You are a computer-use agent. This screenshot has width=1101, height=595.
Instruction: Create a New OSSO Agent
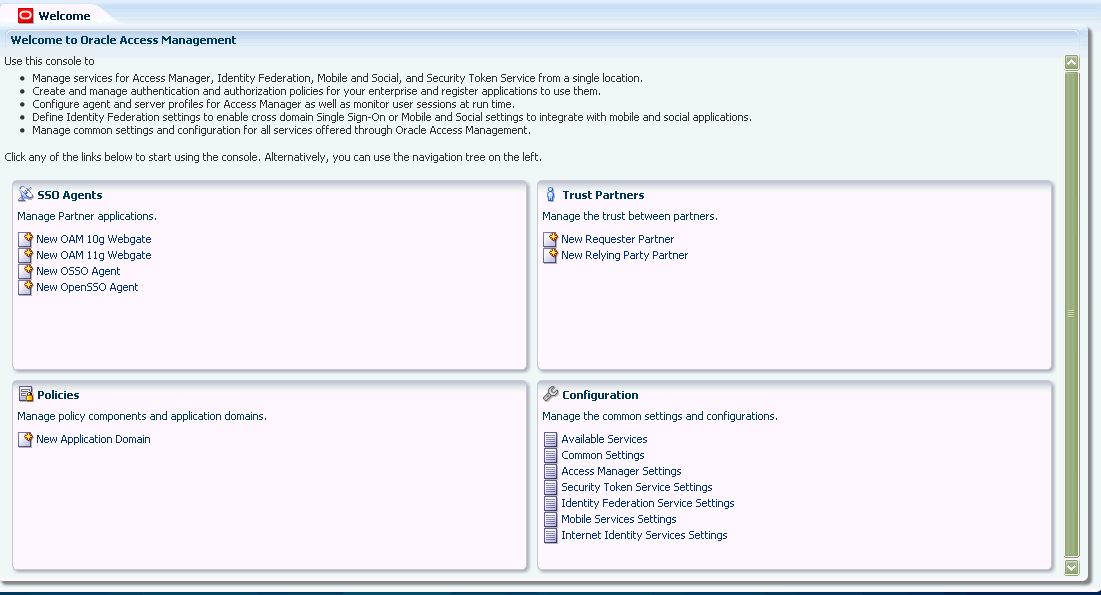pyautogui.click(x=78, y=271)
